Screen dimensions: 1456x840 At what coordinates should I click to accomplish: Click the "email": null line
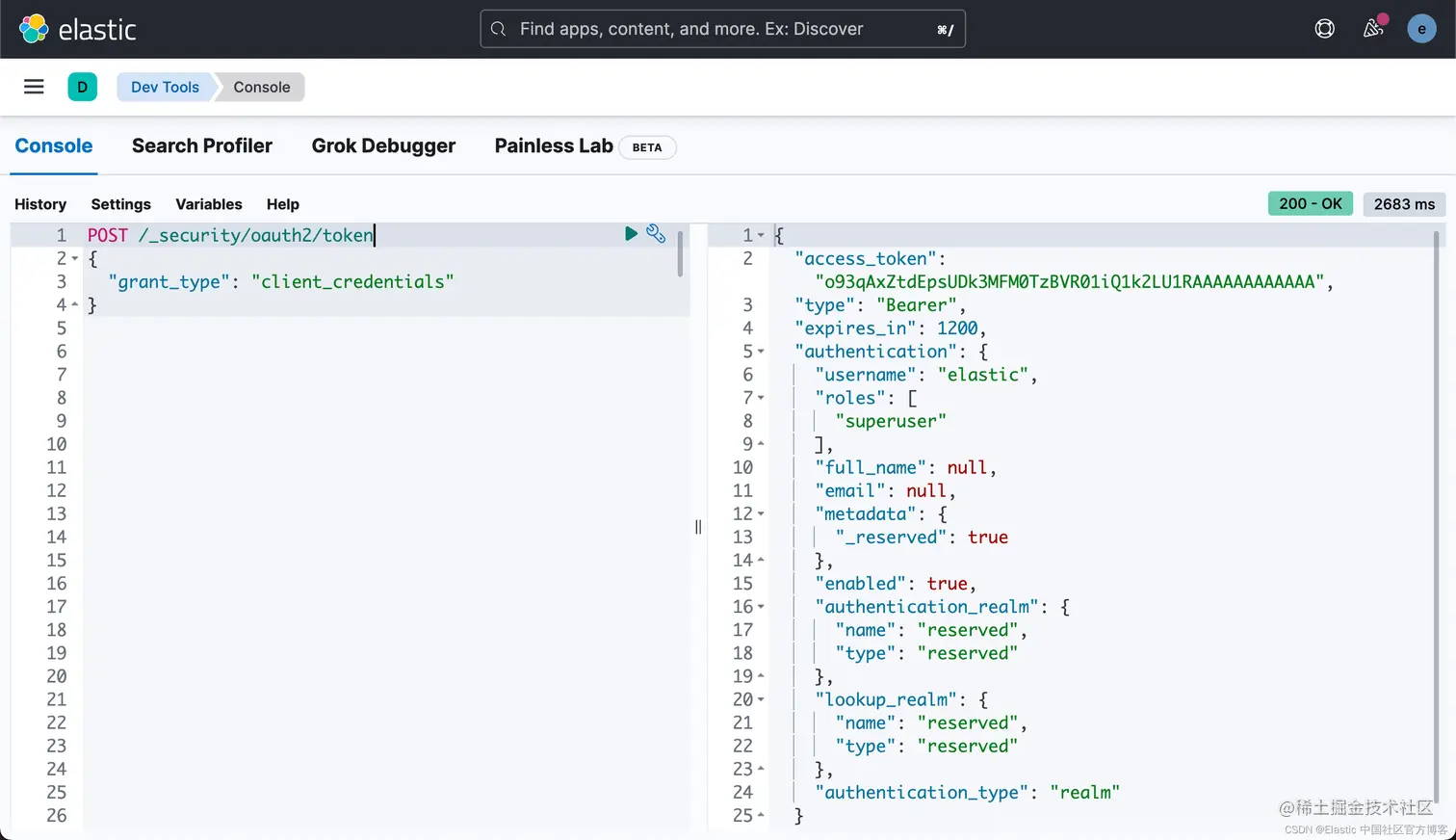coord(885,490)
